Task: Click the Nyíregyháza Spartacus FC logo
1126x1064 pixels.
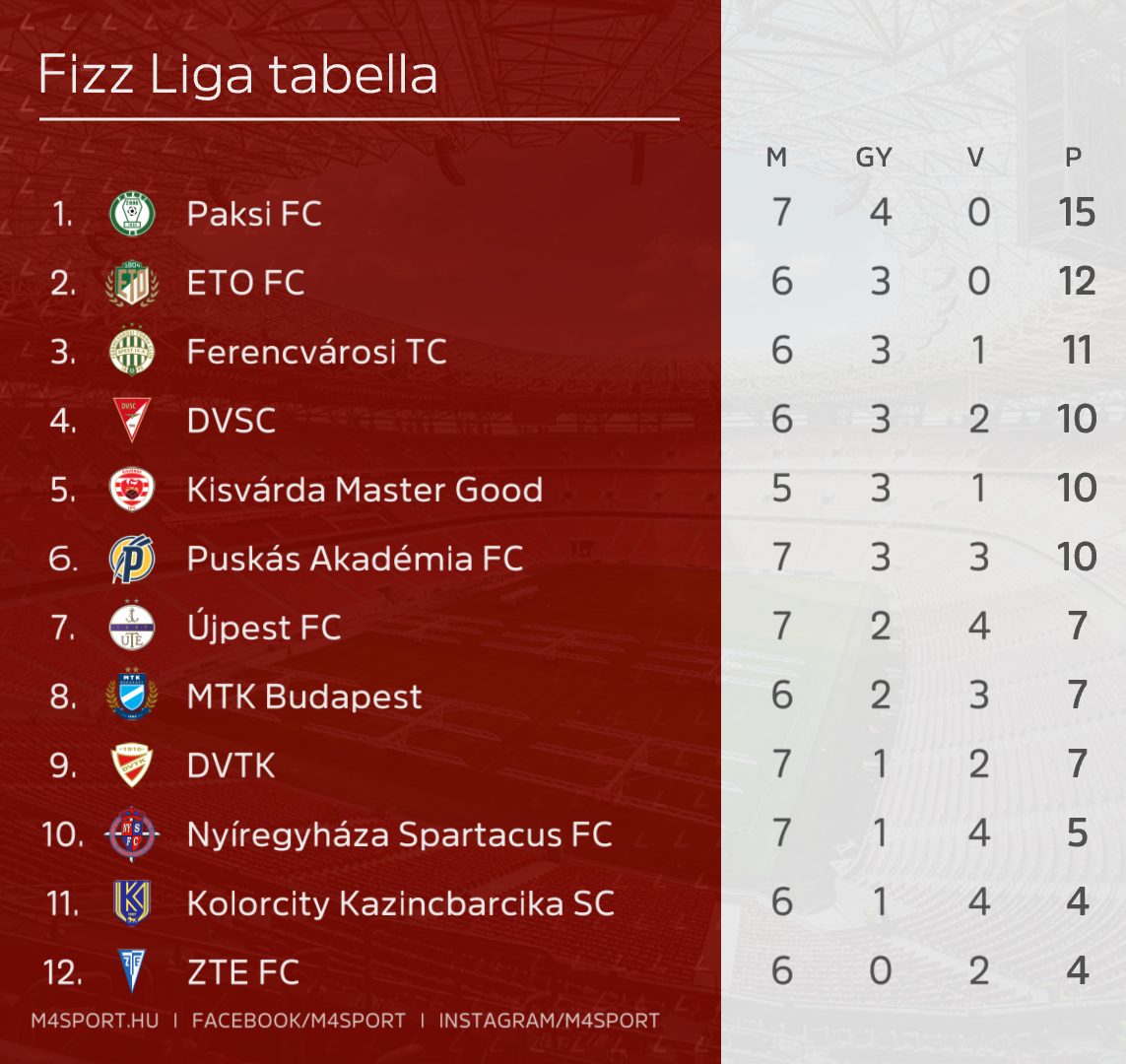Action: pyautogui.click(x=132, y=834)
